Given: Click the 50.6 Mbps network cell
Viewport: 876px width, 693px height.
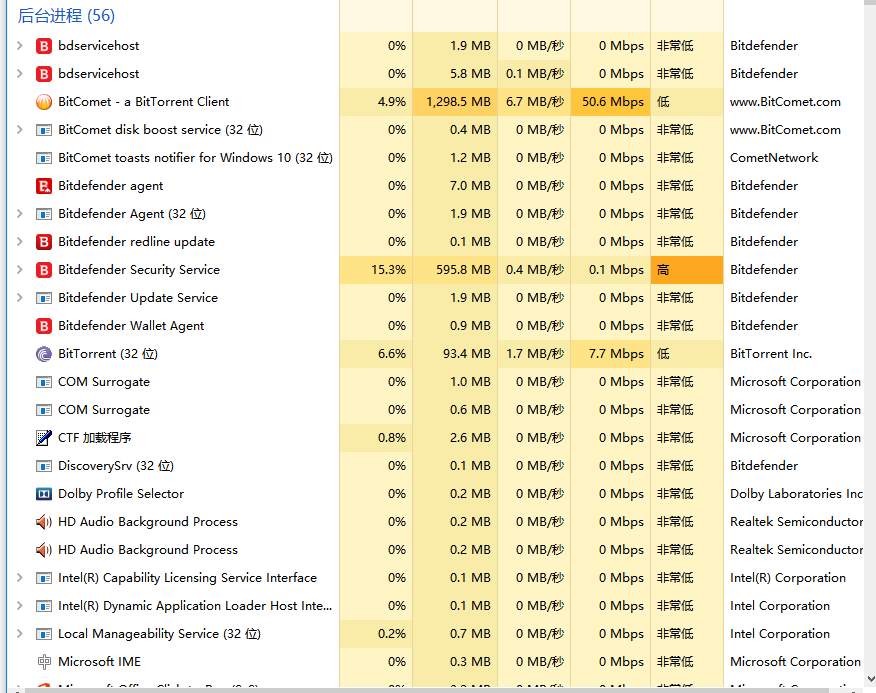Looking at the screenshot, I should (x=611, y=102).
